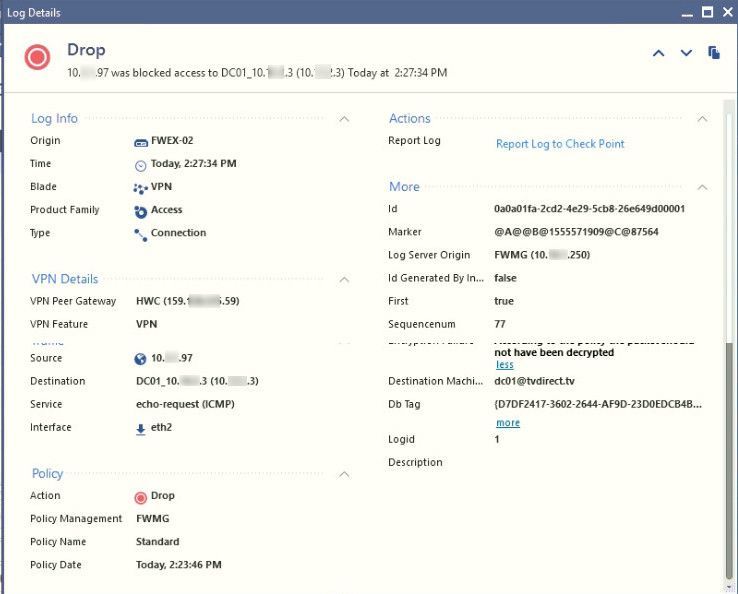Image resolution: width=738 pixels, height=594 pixels.
Task: Go to next log with down arrow
Action: [686, 53]
